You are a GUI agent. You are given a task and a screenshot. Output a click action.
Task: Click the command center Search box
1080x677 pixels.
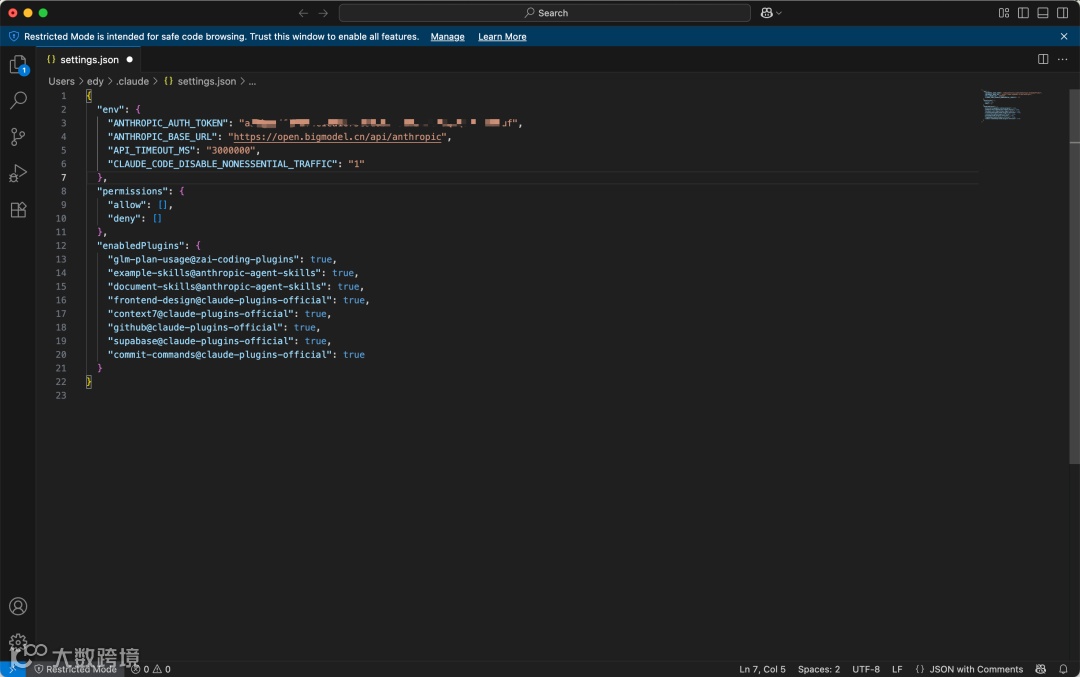pos(545,13)
